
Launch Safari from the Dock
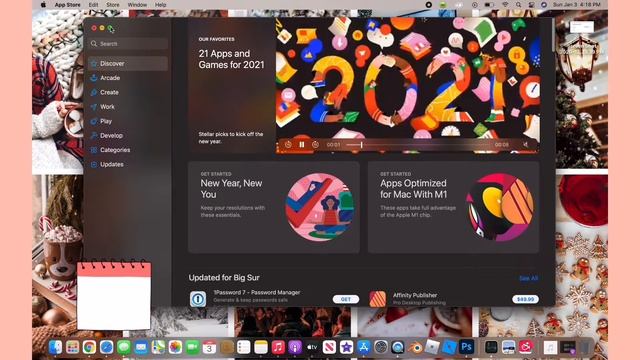[107, 347]
